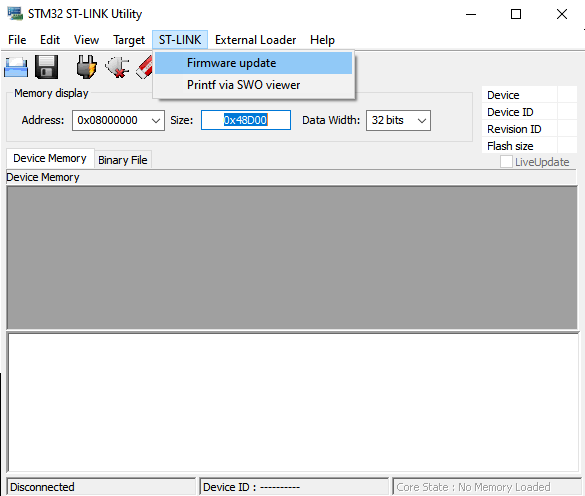Click the Size input field

(x=246, y=120)
